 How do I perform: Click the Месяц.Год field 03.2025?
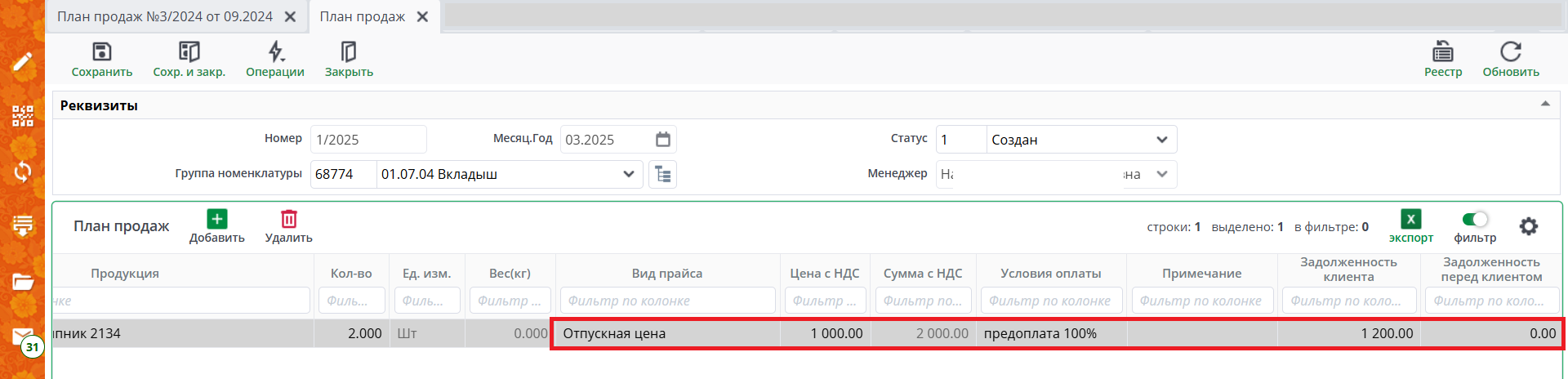click(608, 140)
